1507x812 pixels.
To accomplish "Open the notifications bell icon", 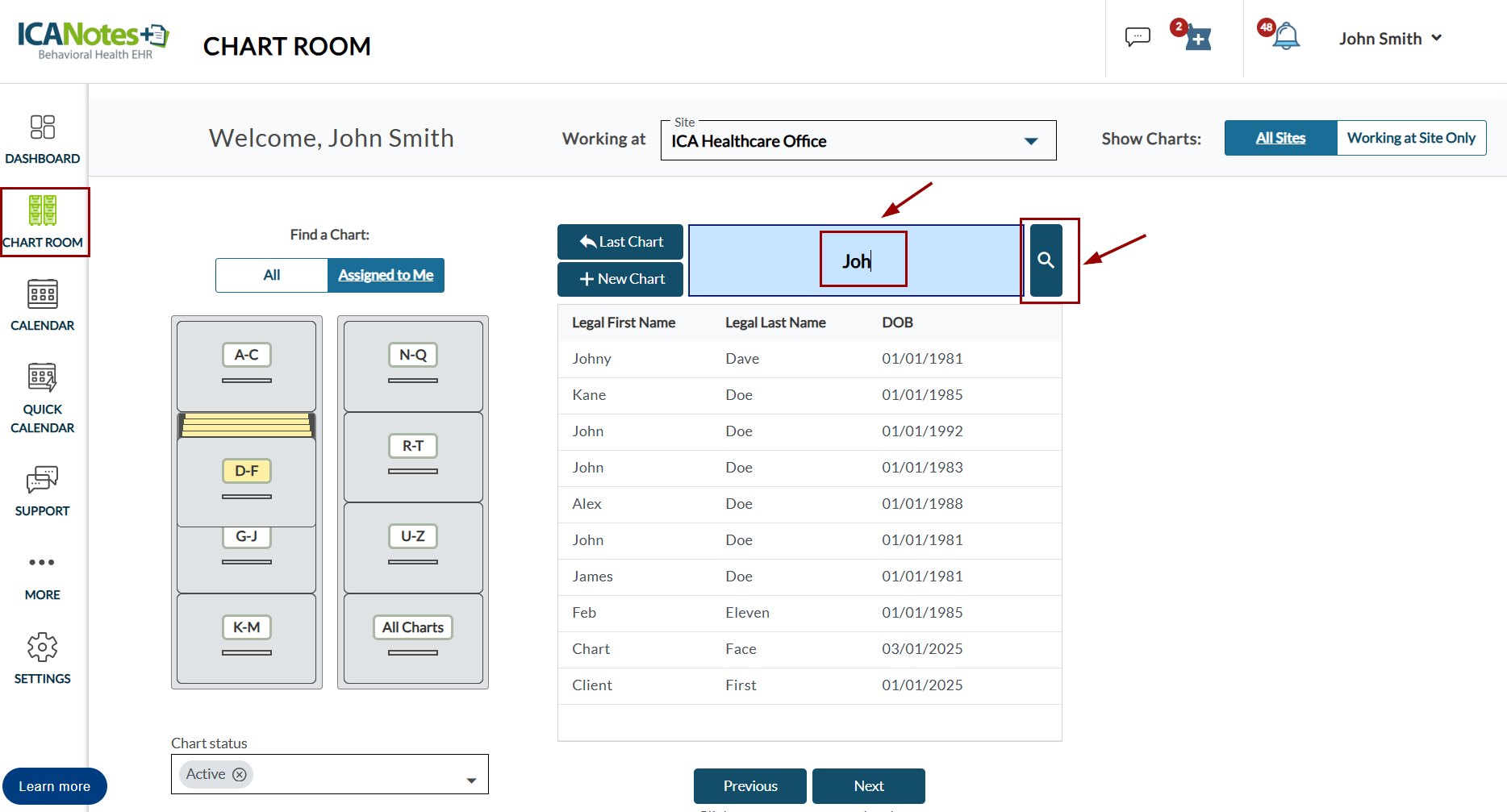I will [1286, 37].
